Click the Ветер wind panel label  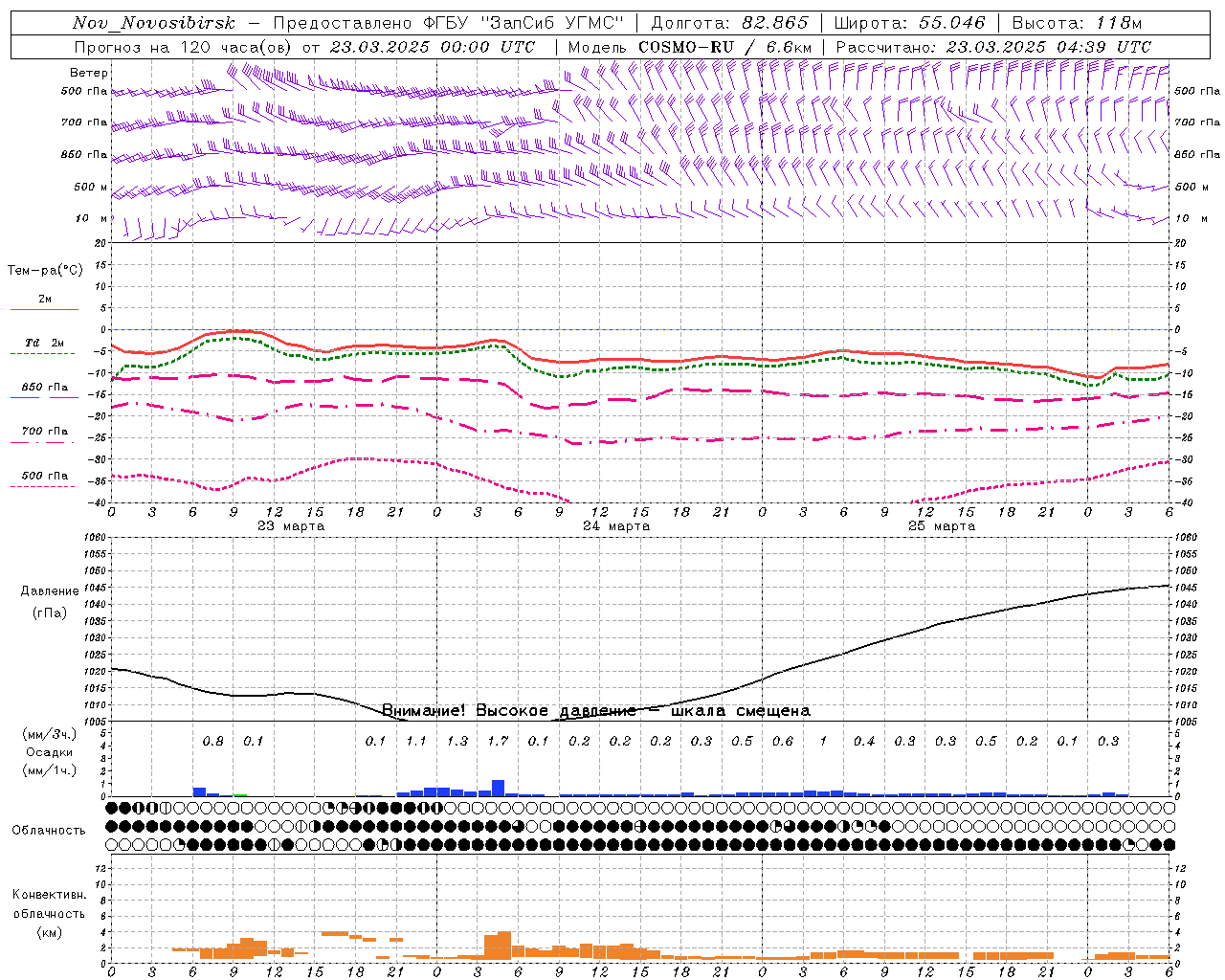click(x=89, y=73)
